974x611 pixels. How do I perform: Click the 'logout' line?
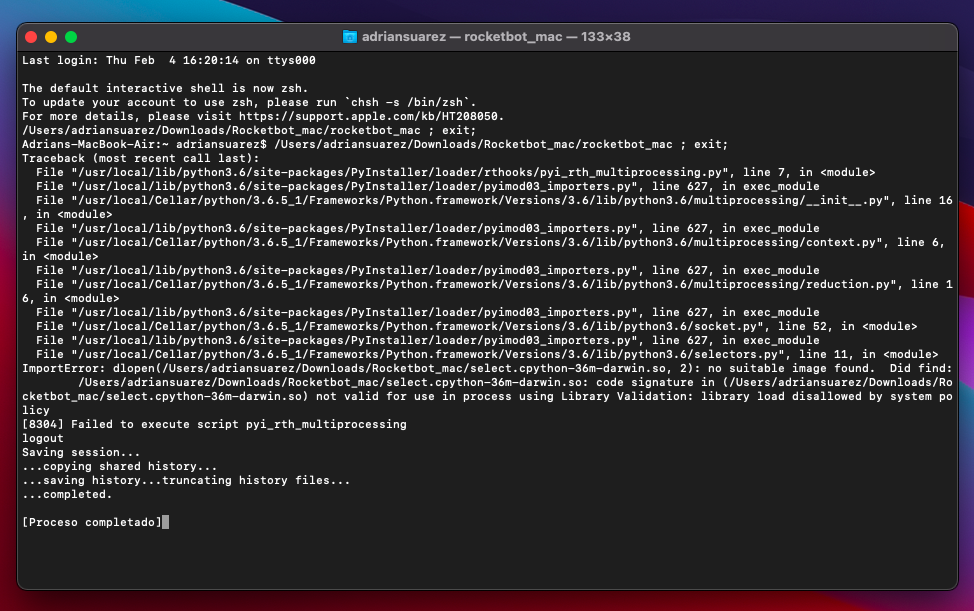click(42, 438)
